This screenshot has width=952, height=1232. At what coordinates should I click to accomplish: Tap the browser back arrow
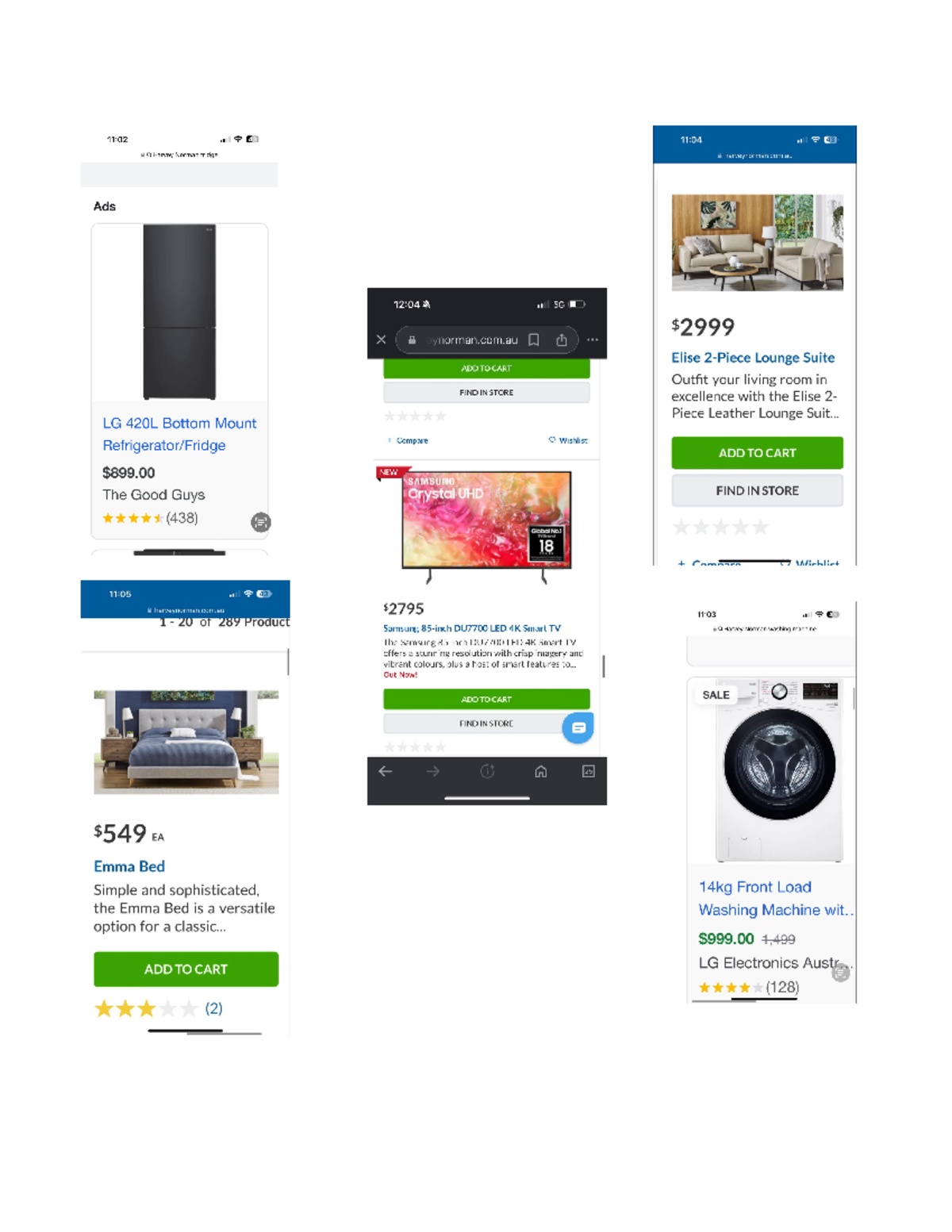[386, 771]
